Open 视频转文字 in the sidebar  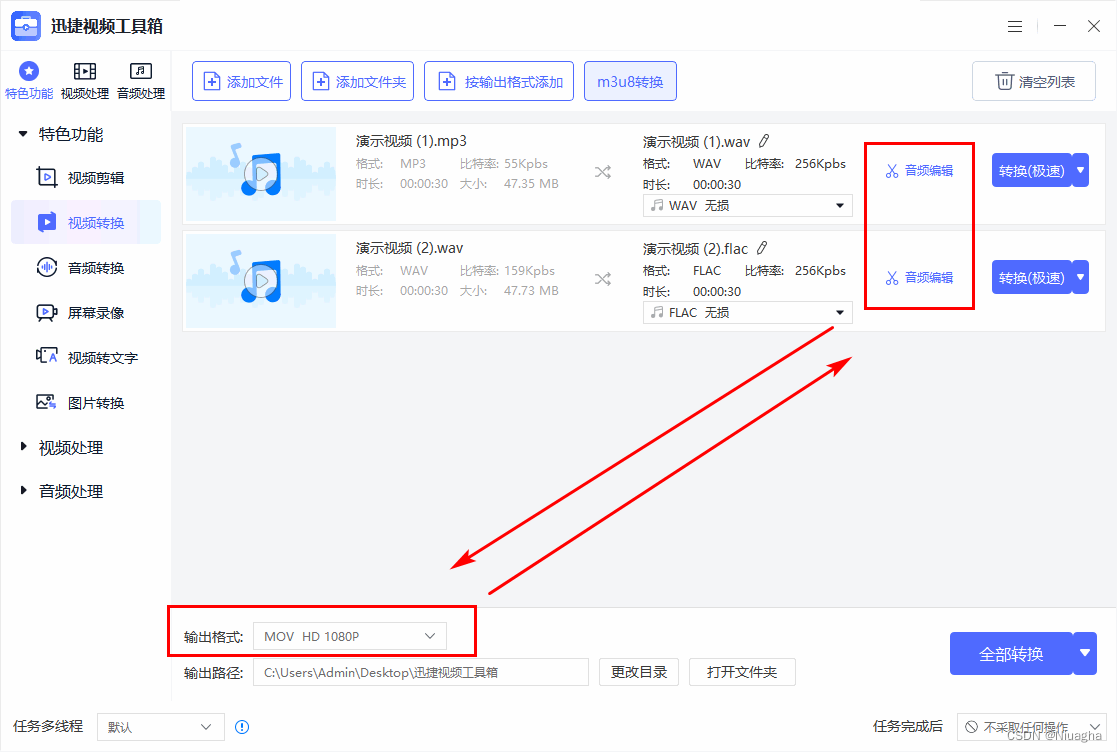click(x=85, y=357)
